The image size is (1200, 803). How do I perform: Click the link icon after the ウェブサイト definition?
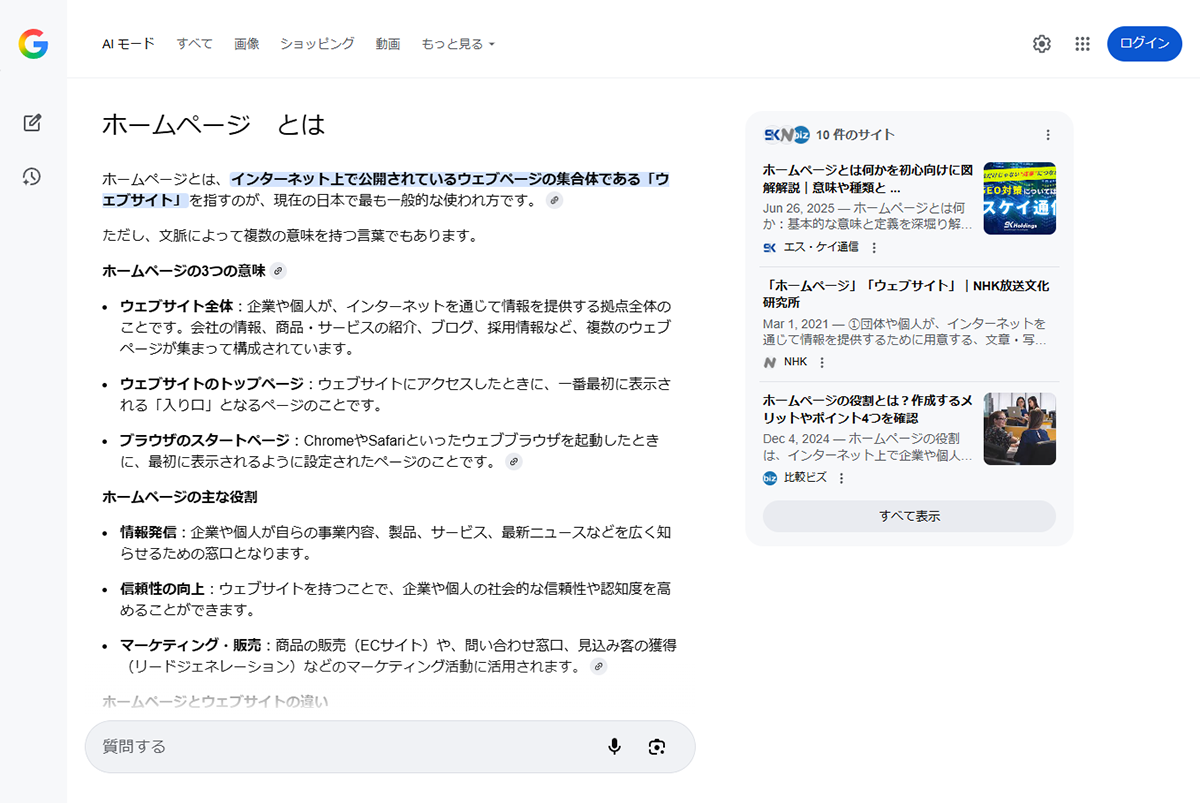coord(555,200)
